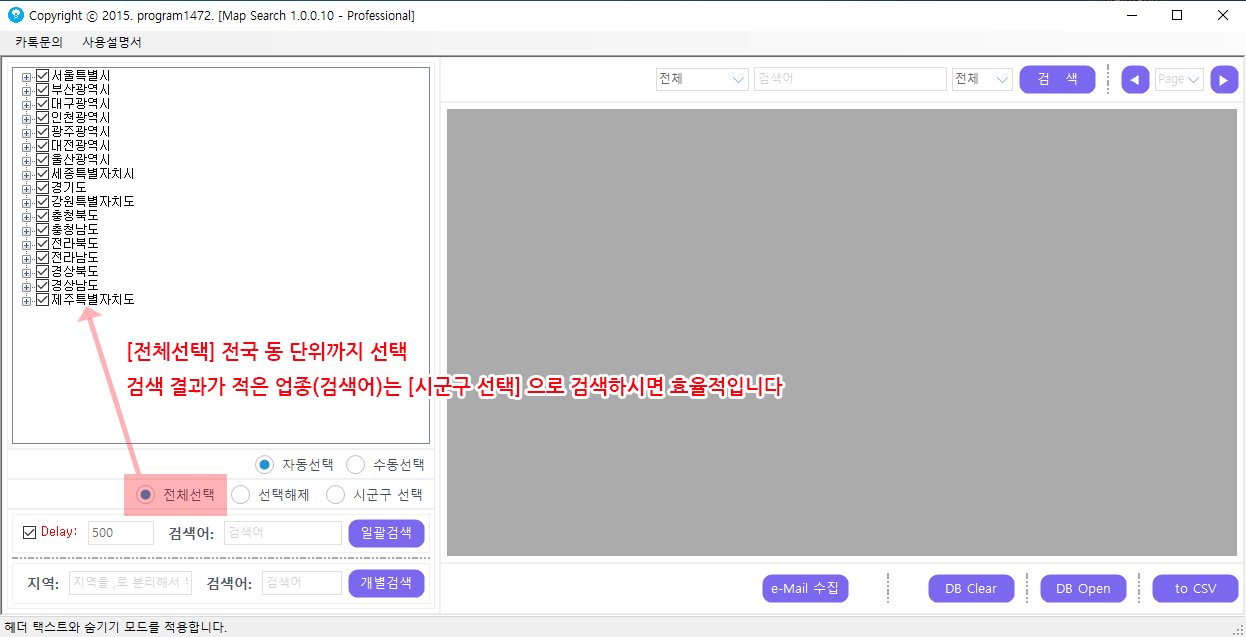
Task: Open the 사용설명서 menu
Action: coord(112,42)
